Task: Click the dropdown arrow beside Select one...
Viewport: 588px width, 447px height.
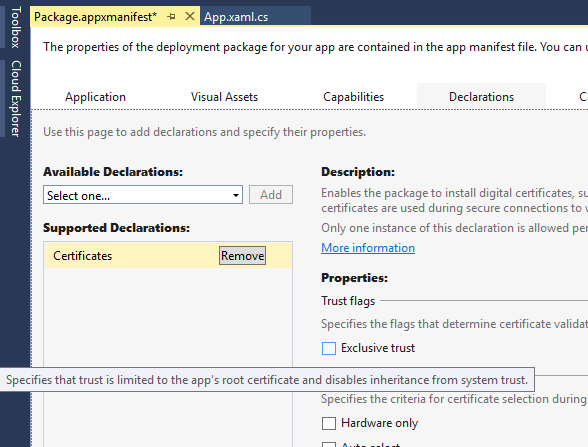Action: pyautogui.click(x=236, y=195)
